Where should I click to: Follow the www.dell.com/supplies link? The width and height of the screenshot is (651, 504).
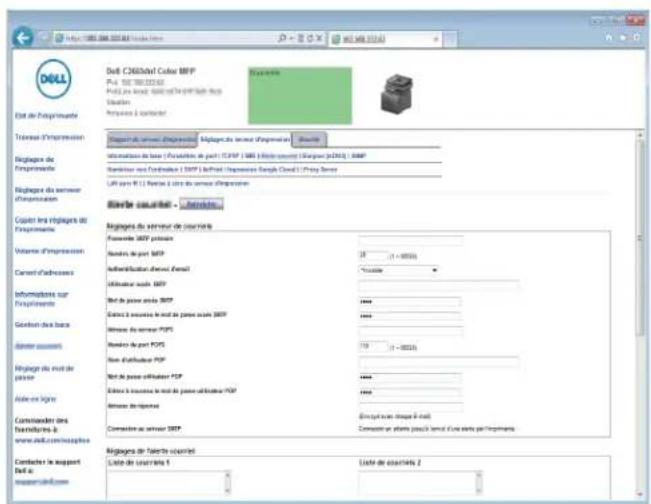52,440
